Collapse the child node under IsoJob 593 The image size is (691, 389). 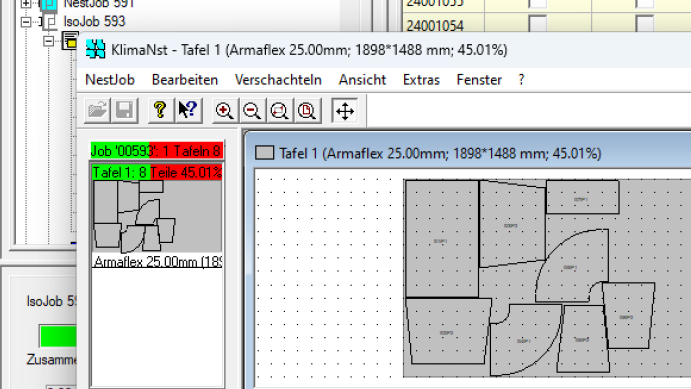pos(48,41)
